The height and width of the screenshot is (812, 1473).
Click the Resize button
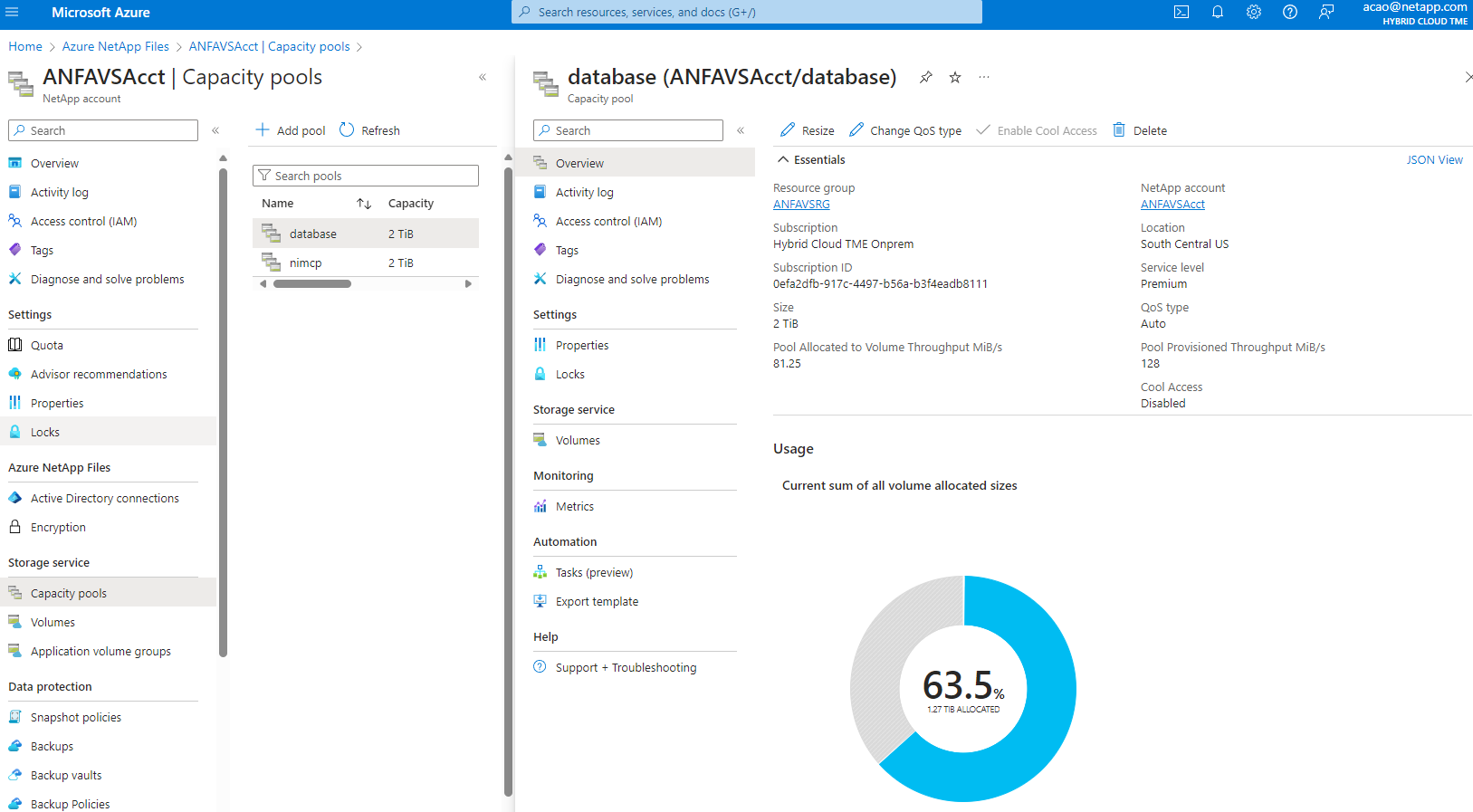click(x=808, y=130)
